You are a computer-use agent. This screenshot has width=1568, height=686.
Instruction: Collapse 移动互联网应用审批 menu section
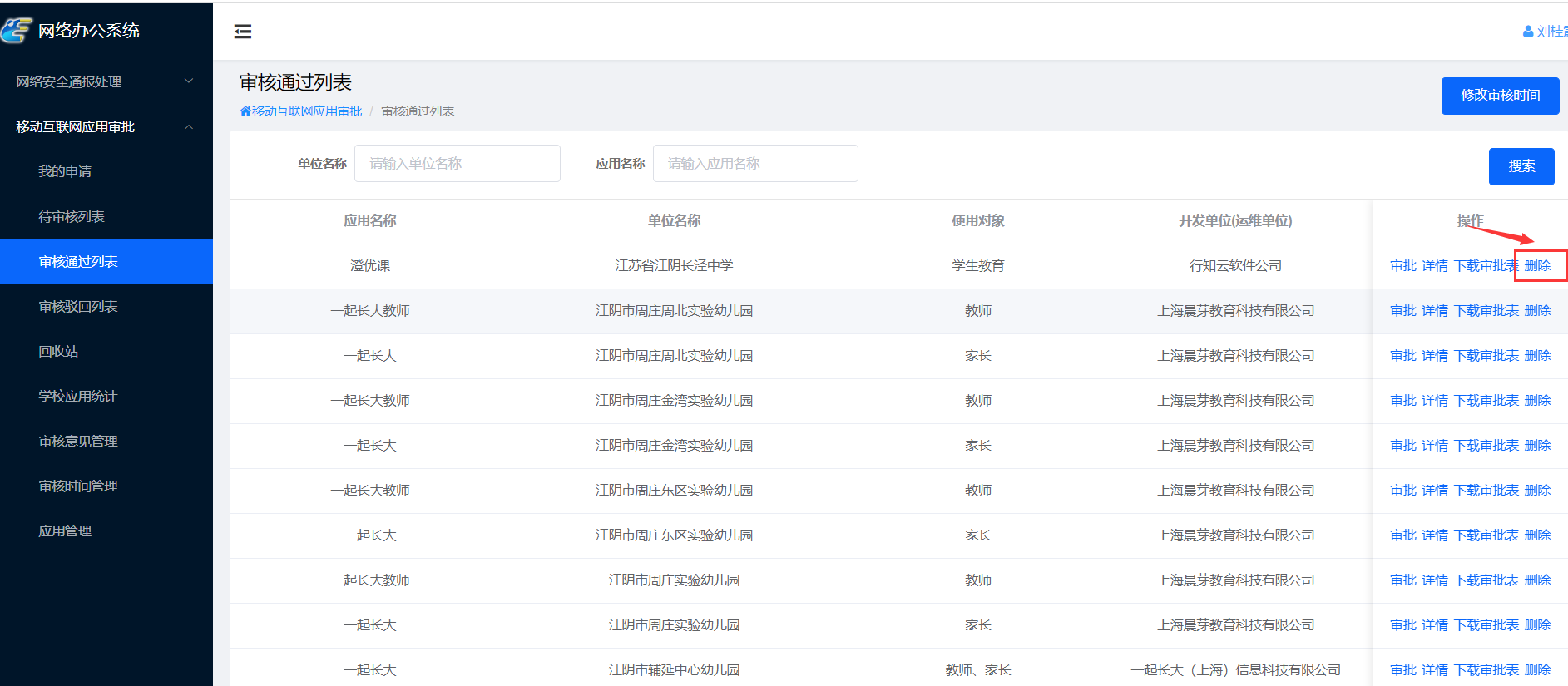pos(189,126)
